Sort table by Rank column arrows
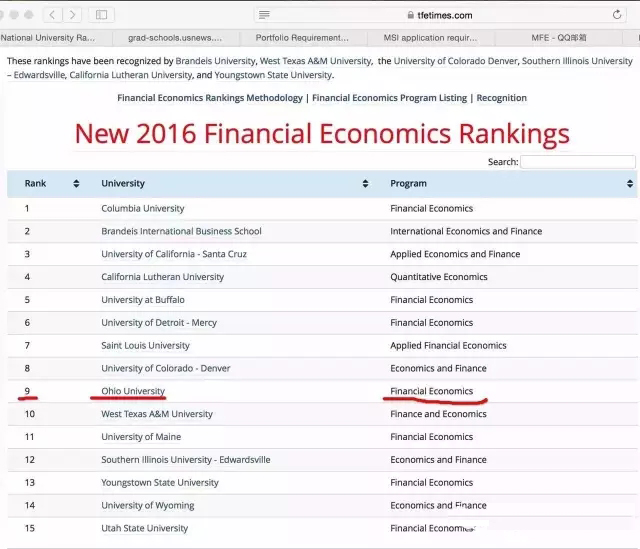 [76, 184]
